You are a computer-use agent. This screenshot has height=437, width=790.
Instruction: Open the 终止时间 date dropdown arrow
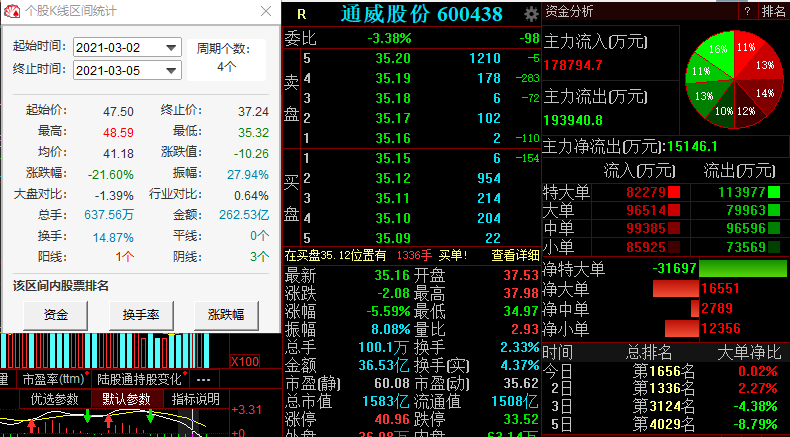pos(171,71)
